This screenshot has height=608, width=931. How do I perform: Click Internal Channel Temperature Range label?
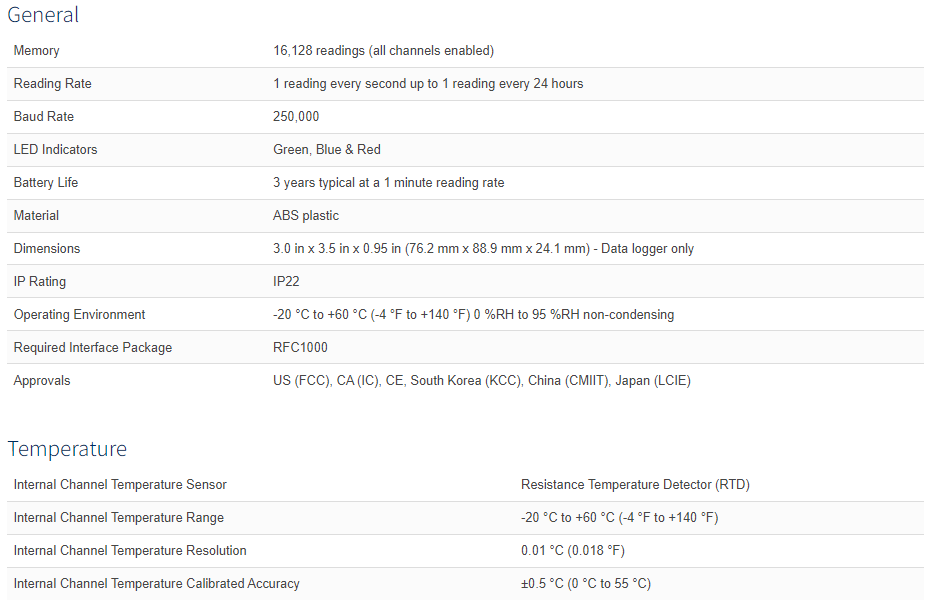pos(119,518)
